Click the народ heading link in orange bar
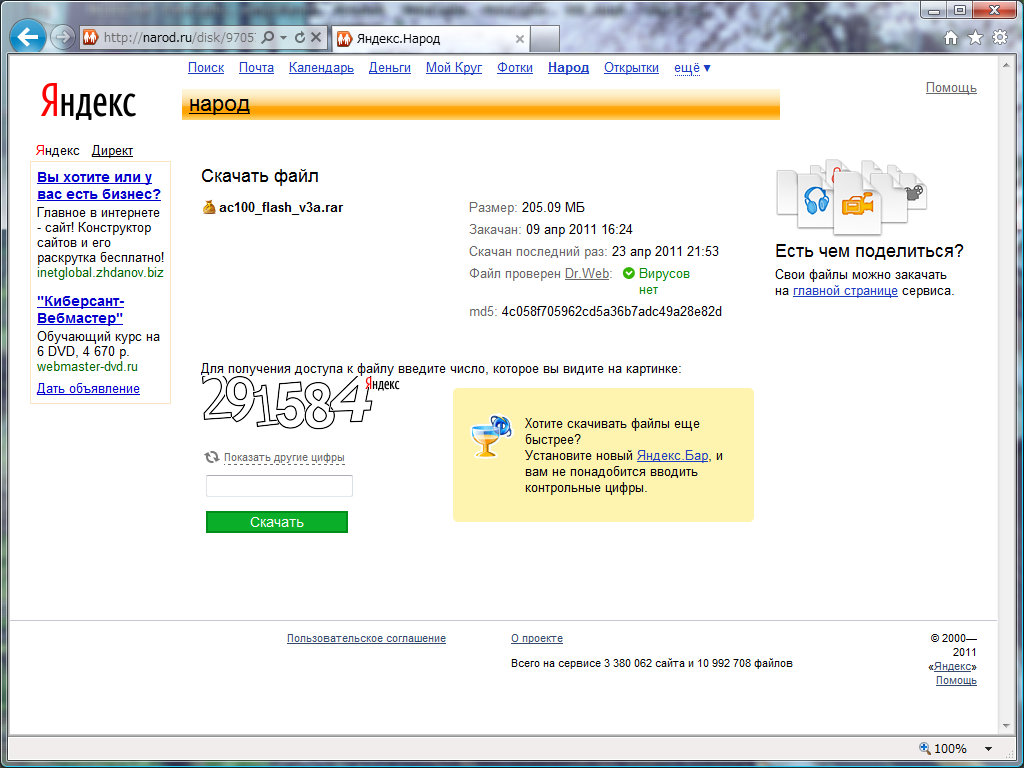 pos(219,104)
